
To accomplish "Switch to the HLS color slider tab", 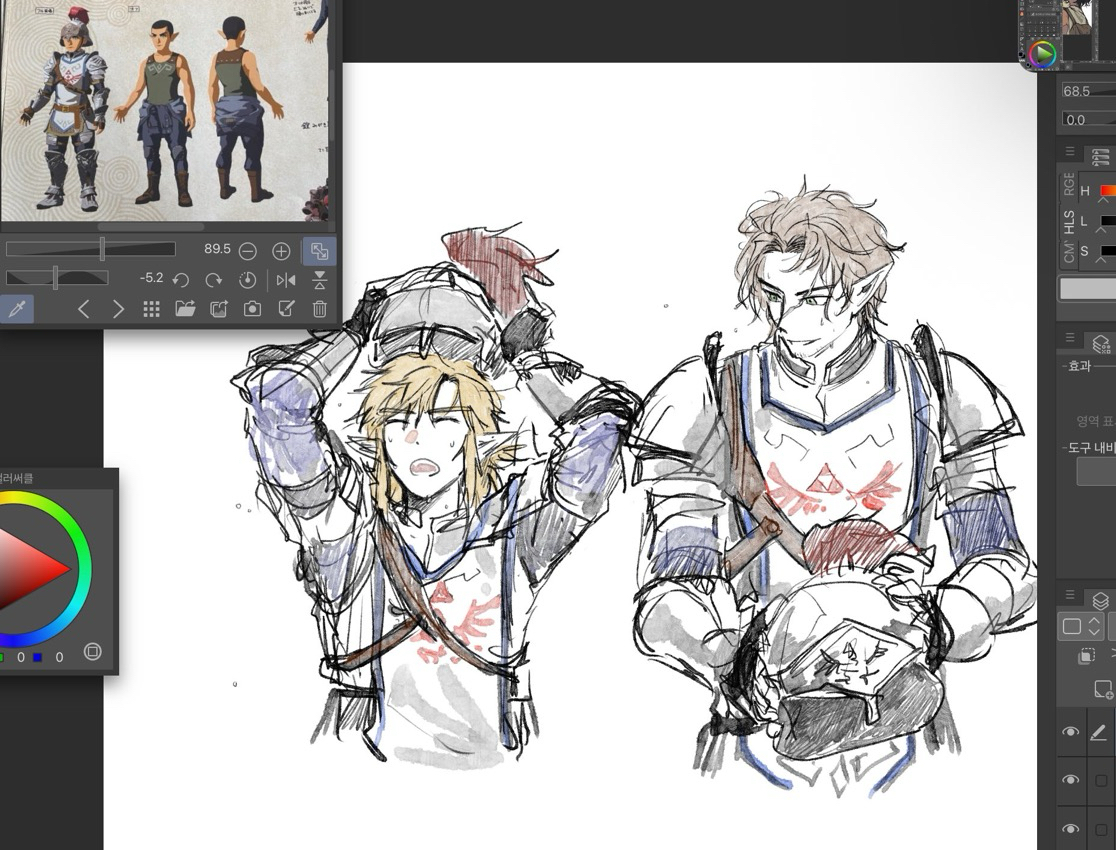I will [x=1069, y=221].
